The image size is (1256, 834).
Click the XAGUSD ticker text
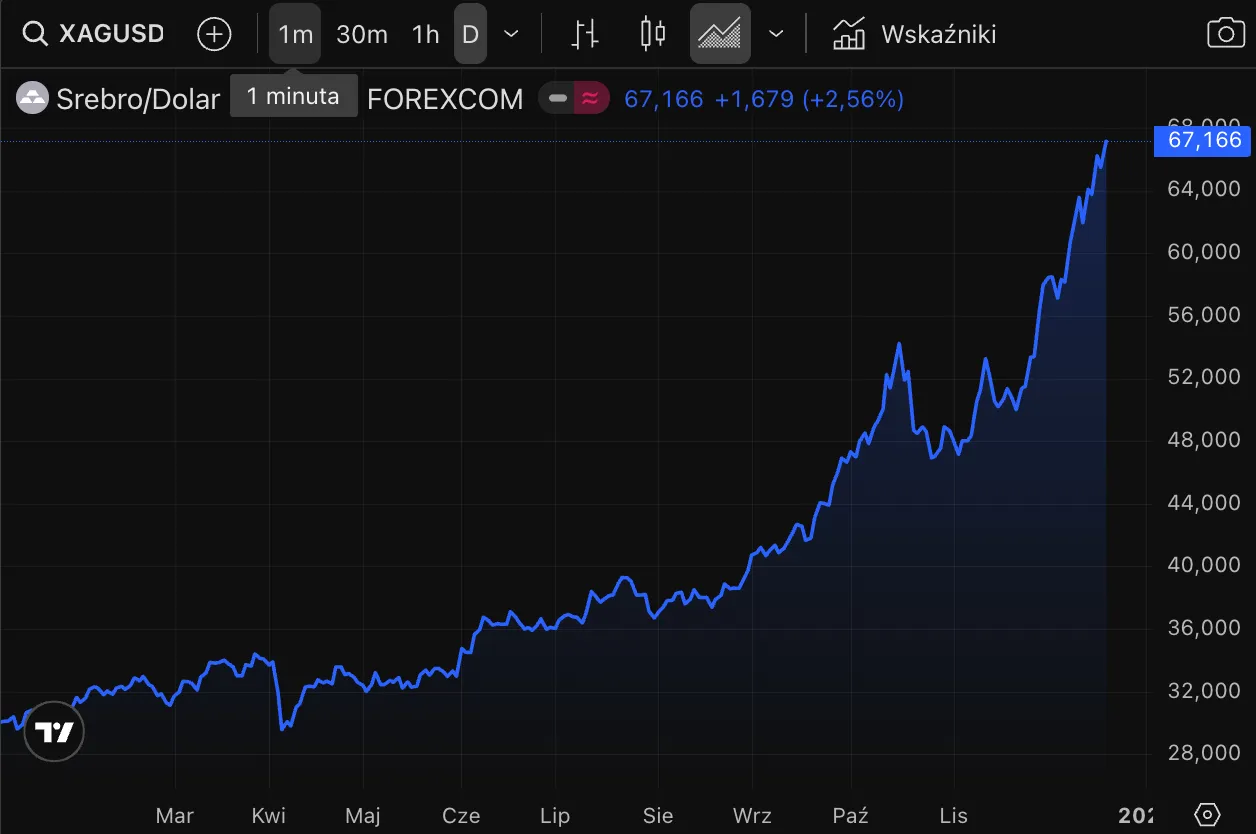point(111,34)
